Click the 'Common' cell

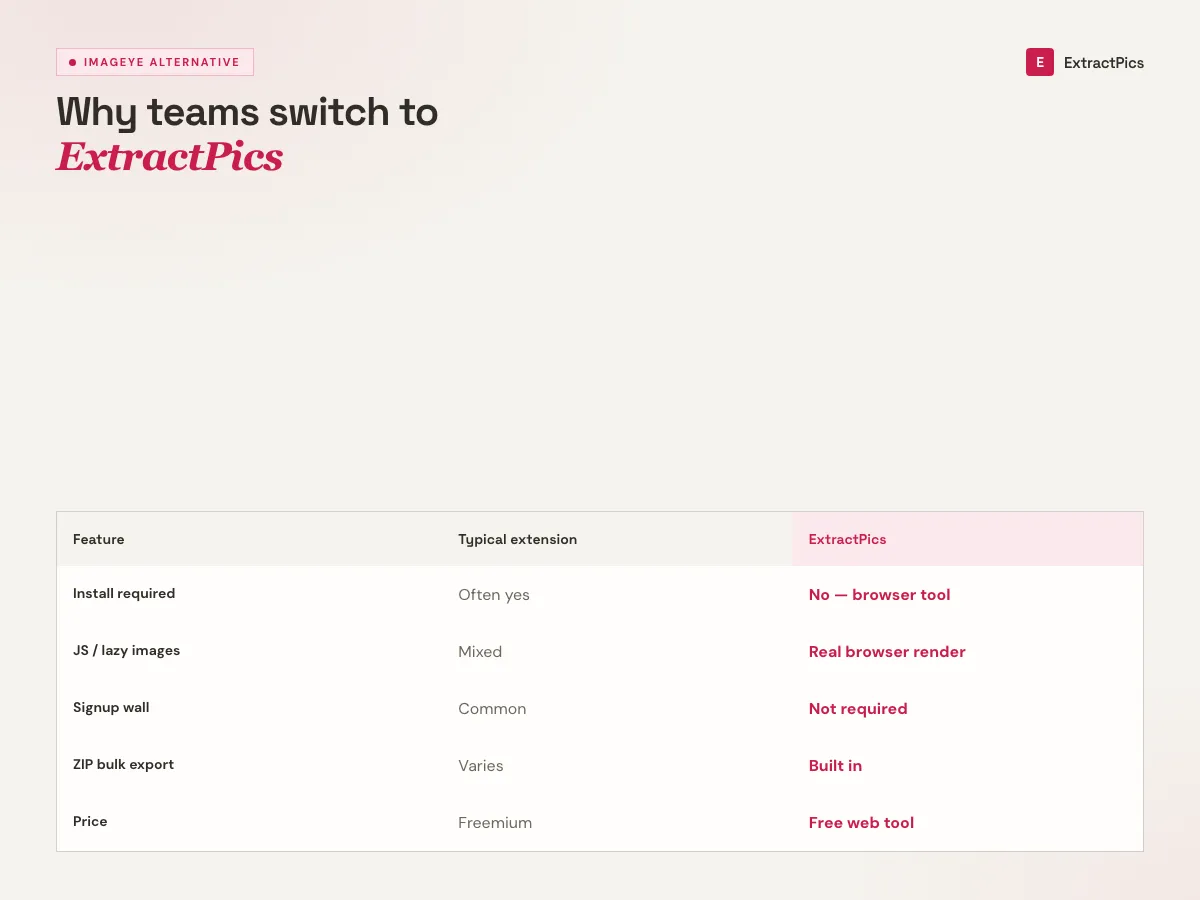coord(492,709)
